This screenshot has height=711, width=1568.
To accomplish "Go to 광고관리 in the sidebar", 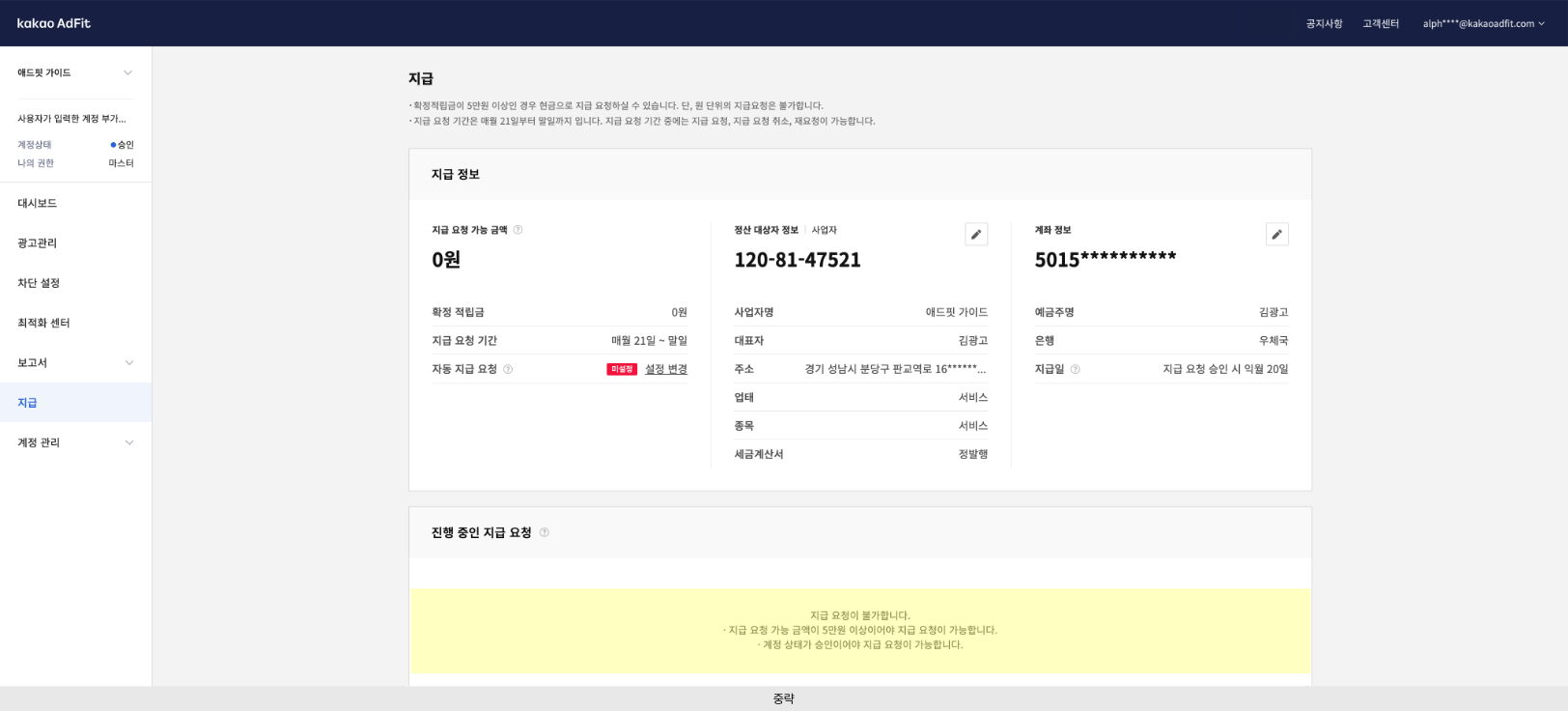I will (38, 243).
